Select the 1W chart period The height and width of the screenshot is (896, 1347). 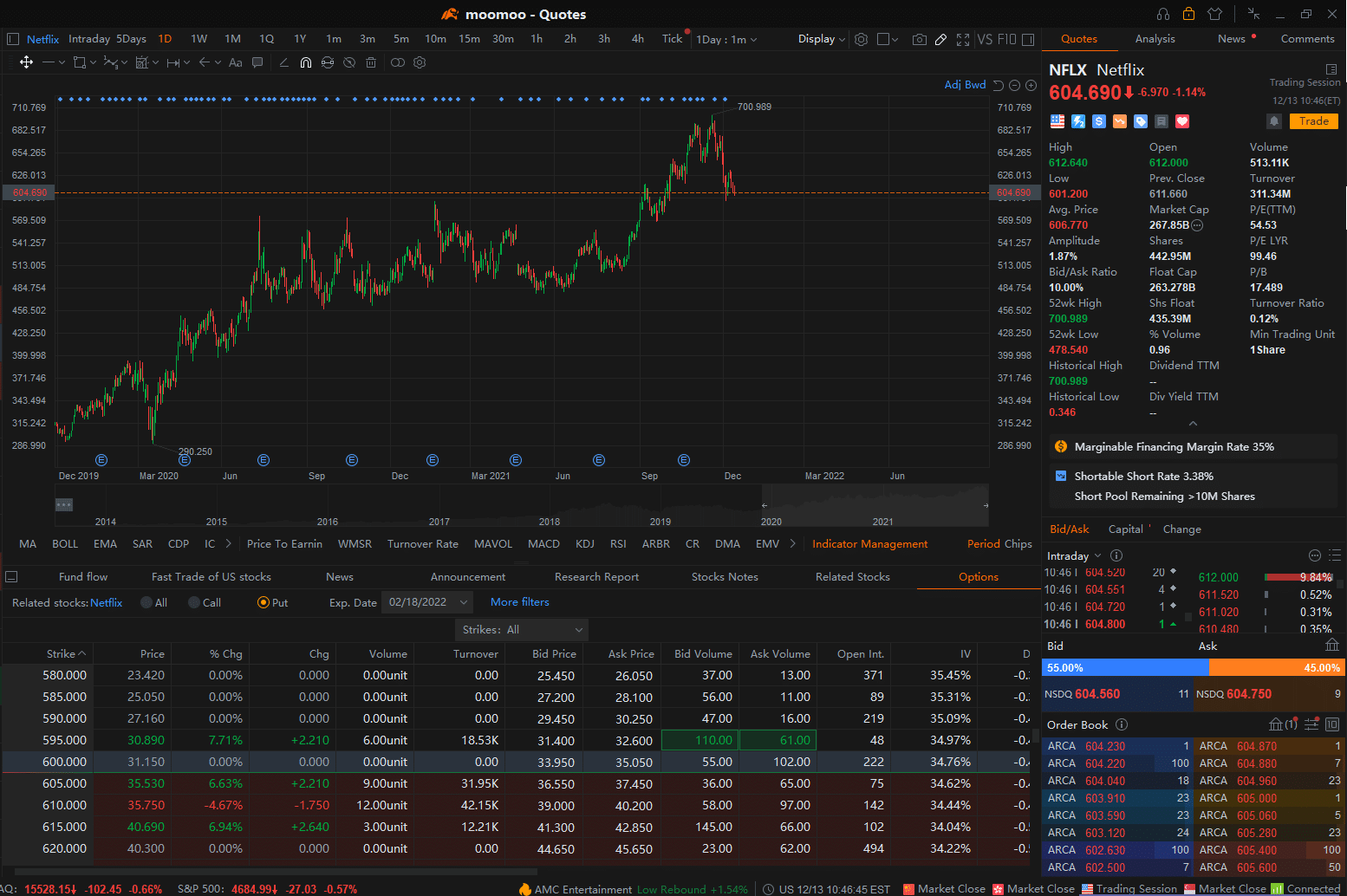coord(198,39)
